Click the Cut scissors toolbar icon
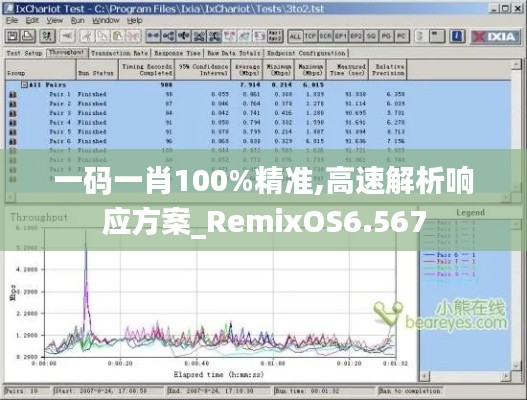The height and width of the screenshot is (400, 527). point(87,36)
